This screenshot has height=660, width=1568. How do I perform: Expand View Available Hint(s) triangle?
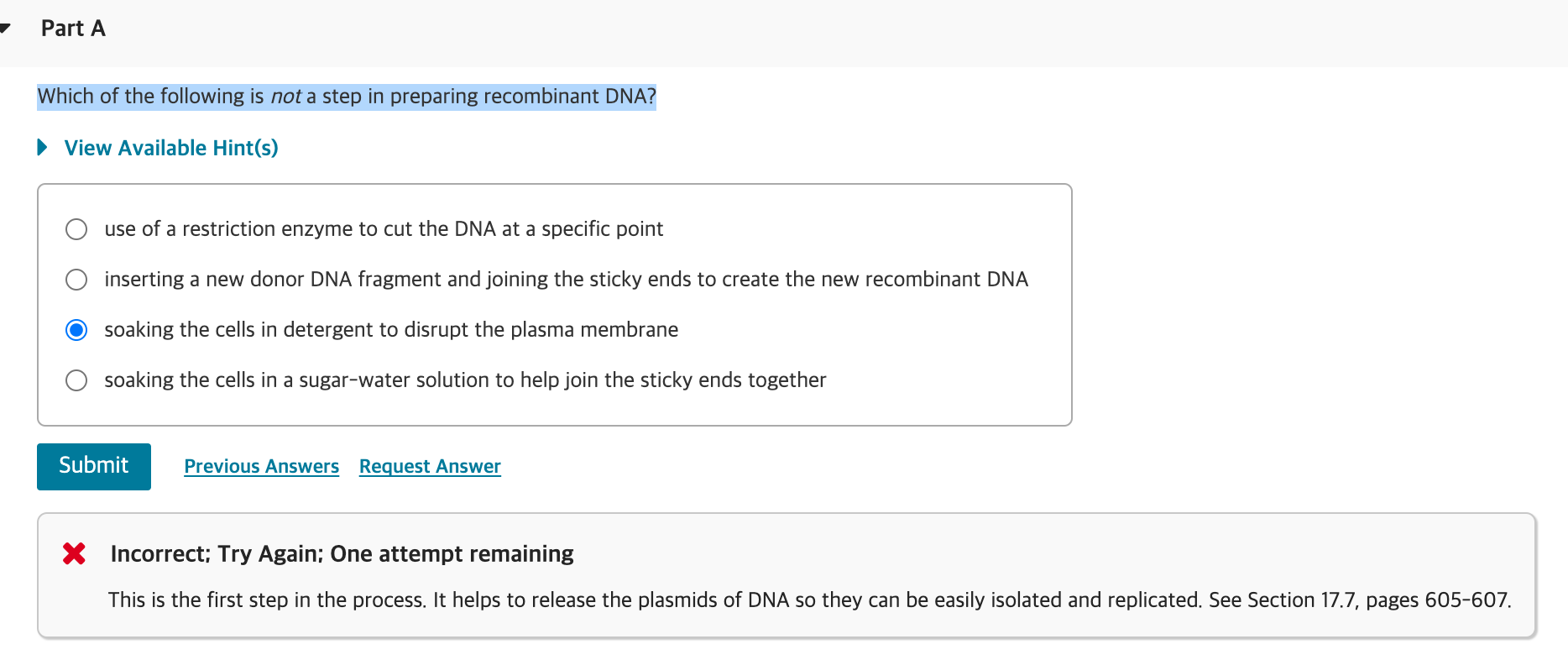point(43,148)
